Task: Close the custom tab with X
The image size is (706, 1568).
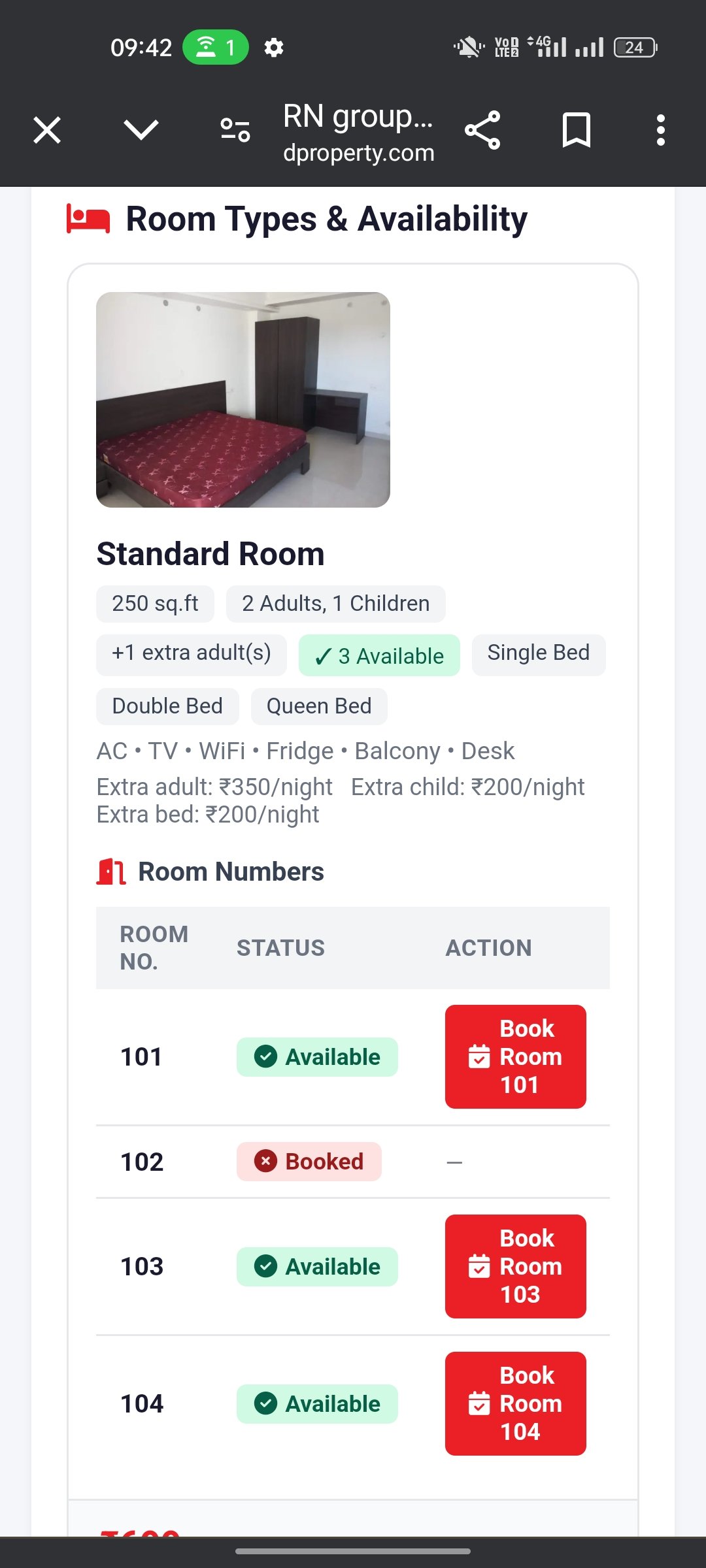Action: (x=47, y=130)
